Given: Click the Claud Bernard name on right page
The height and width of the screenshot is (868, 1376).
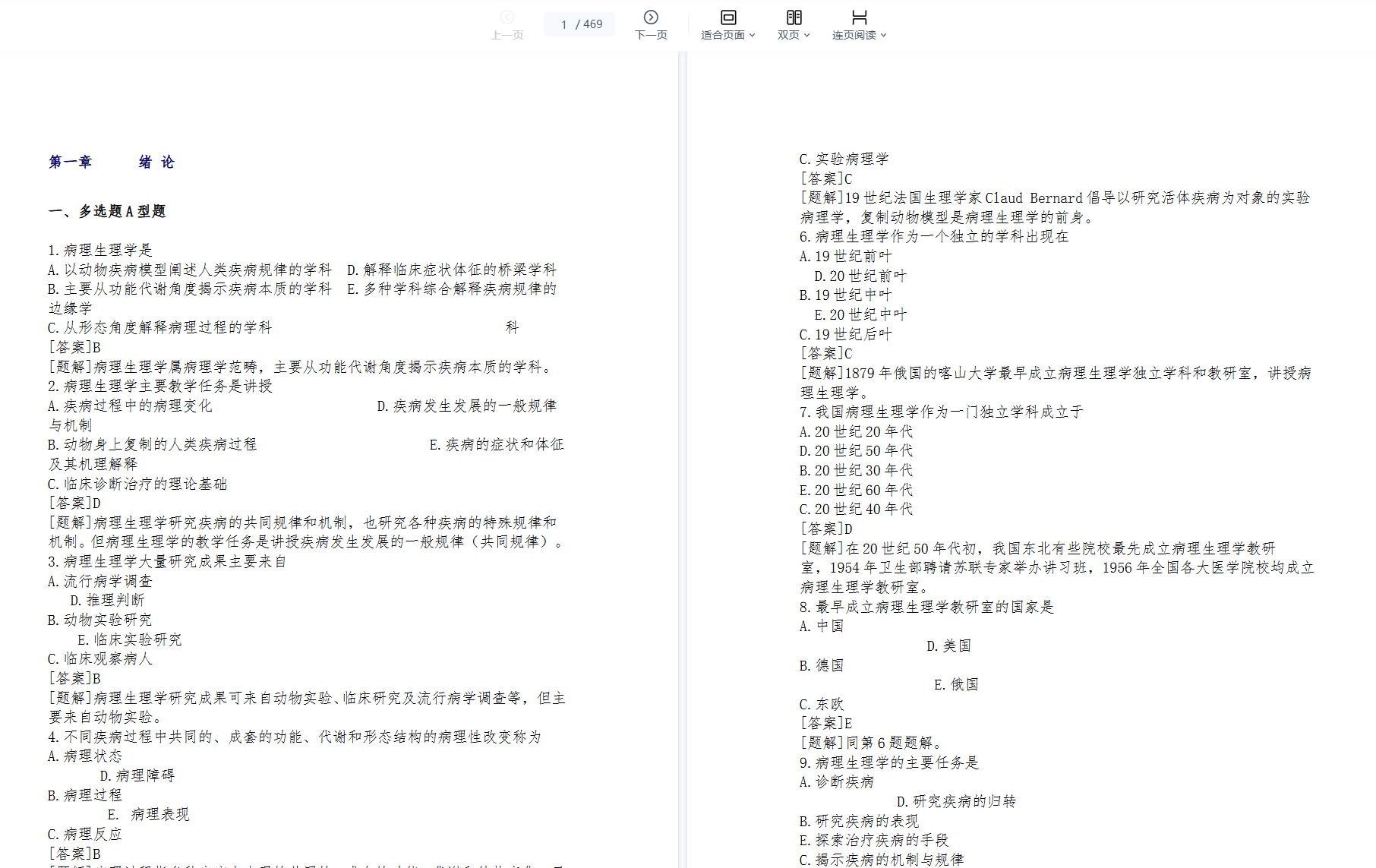Looking at the screenshot, I should coord(1034,198).
